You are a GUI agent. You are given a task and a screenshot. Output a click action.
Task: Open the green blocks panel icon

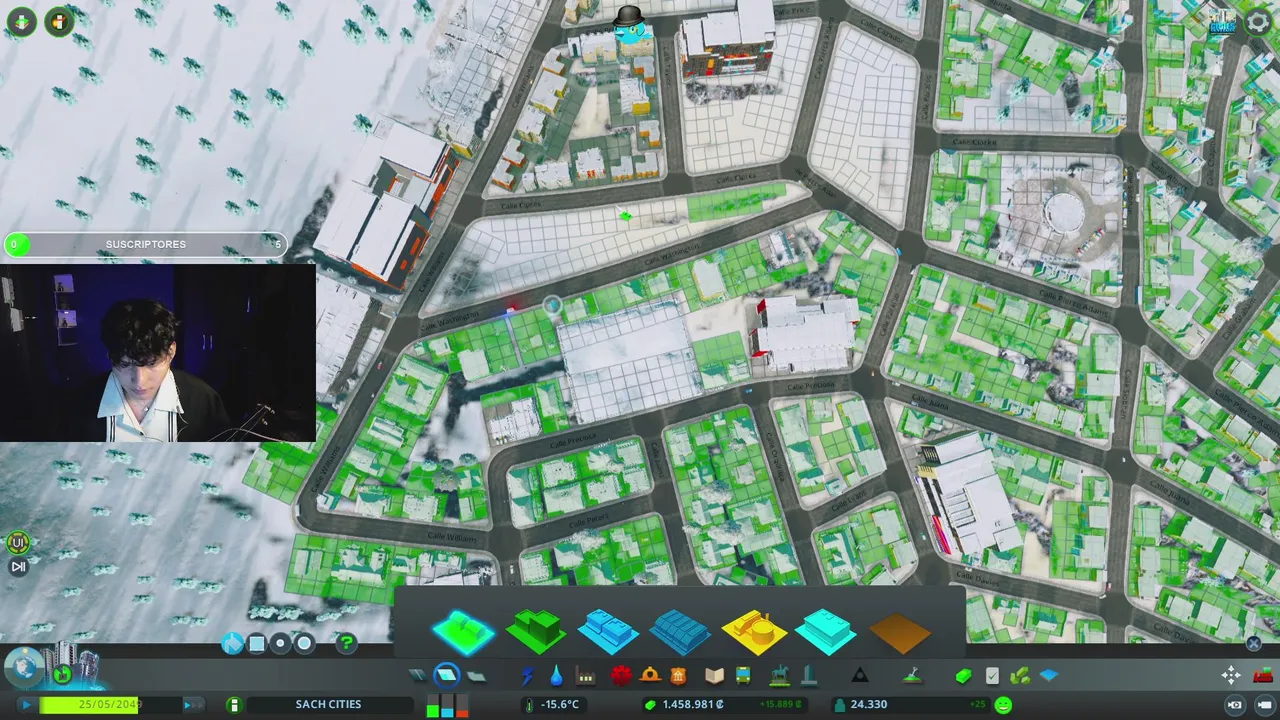1020,677
